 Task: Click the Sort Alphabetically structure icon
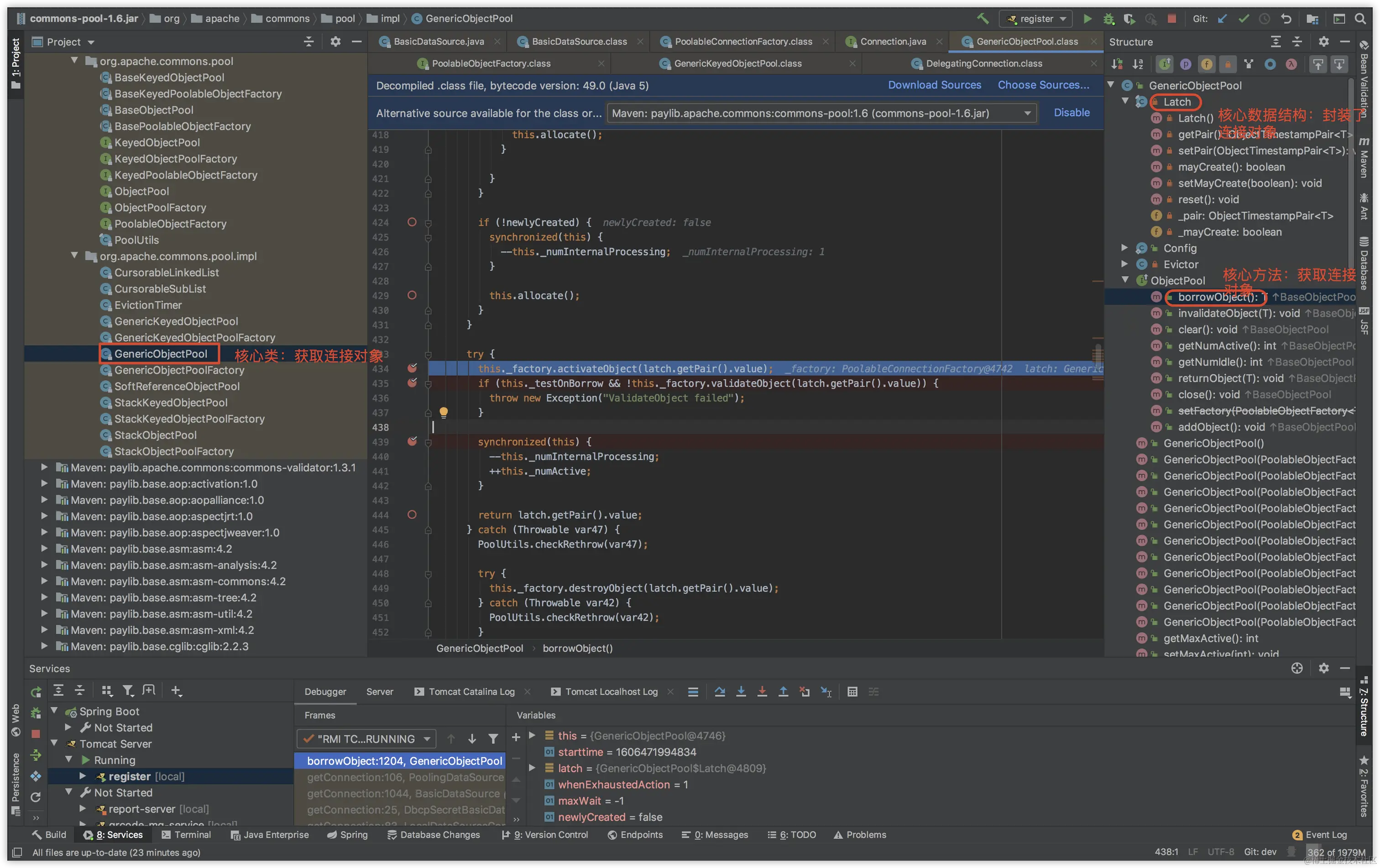pos(1138,64)
